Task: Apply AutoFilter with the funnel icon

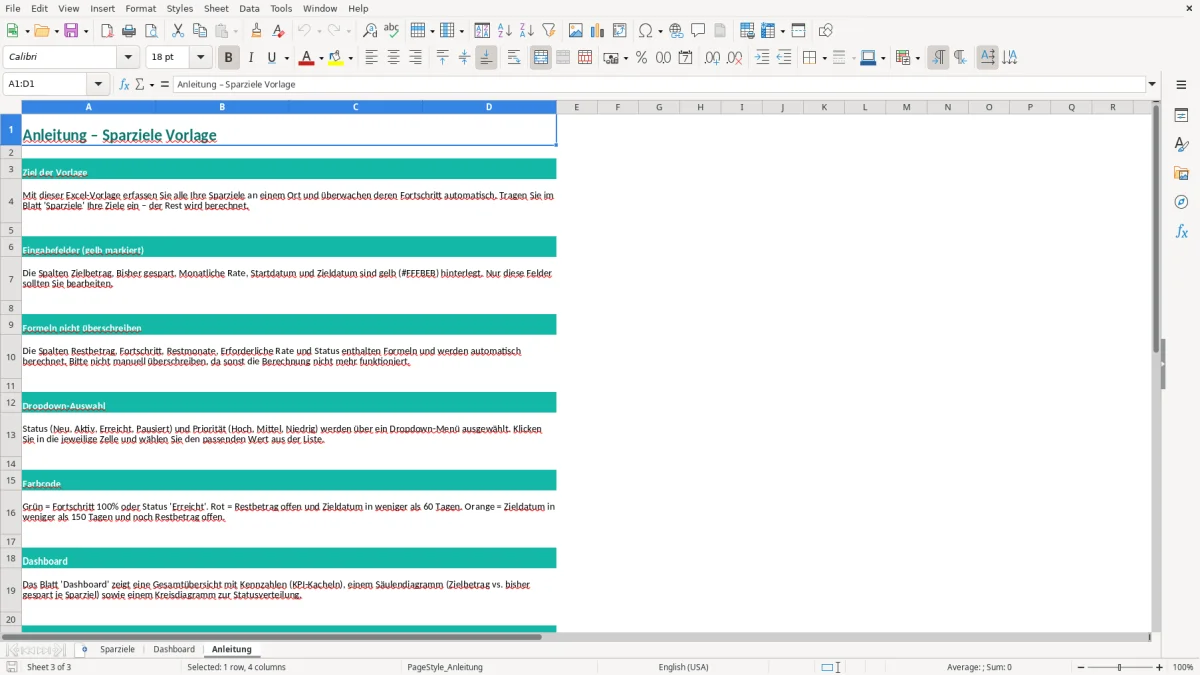Action: (548, 31)
